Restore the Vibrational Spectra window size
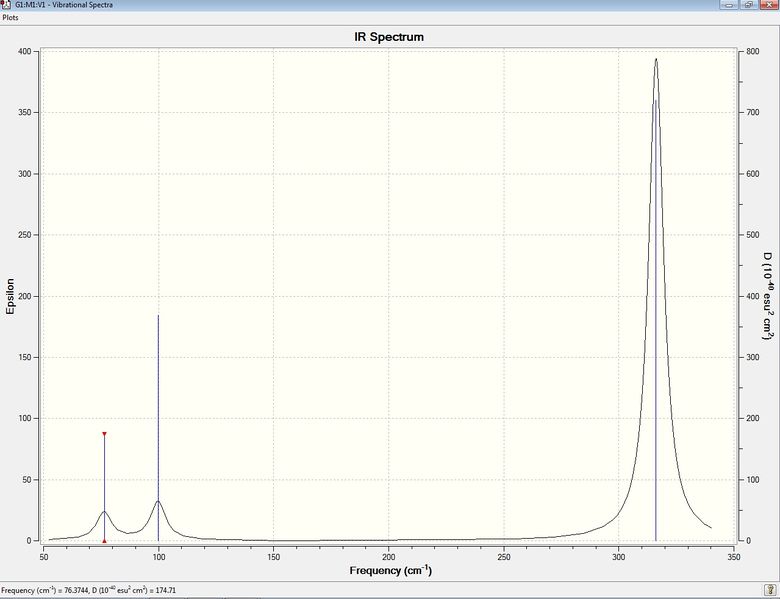The image size is (780, 599). pos(749,4)
